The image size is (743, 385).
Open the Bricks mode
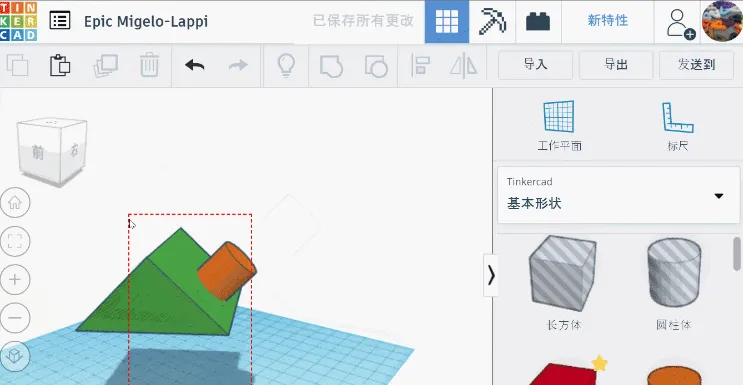coord(538,21)
